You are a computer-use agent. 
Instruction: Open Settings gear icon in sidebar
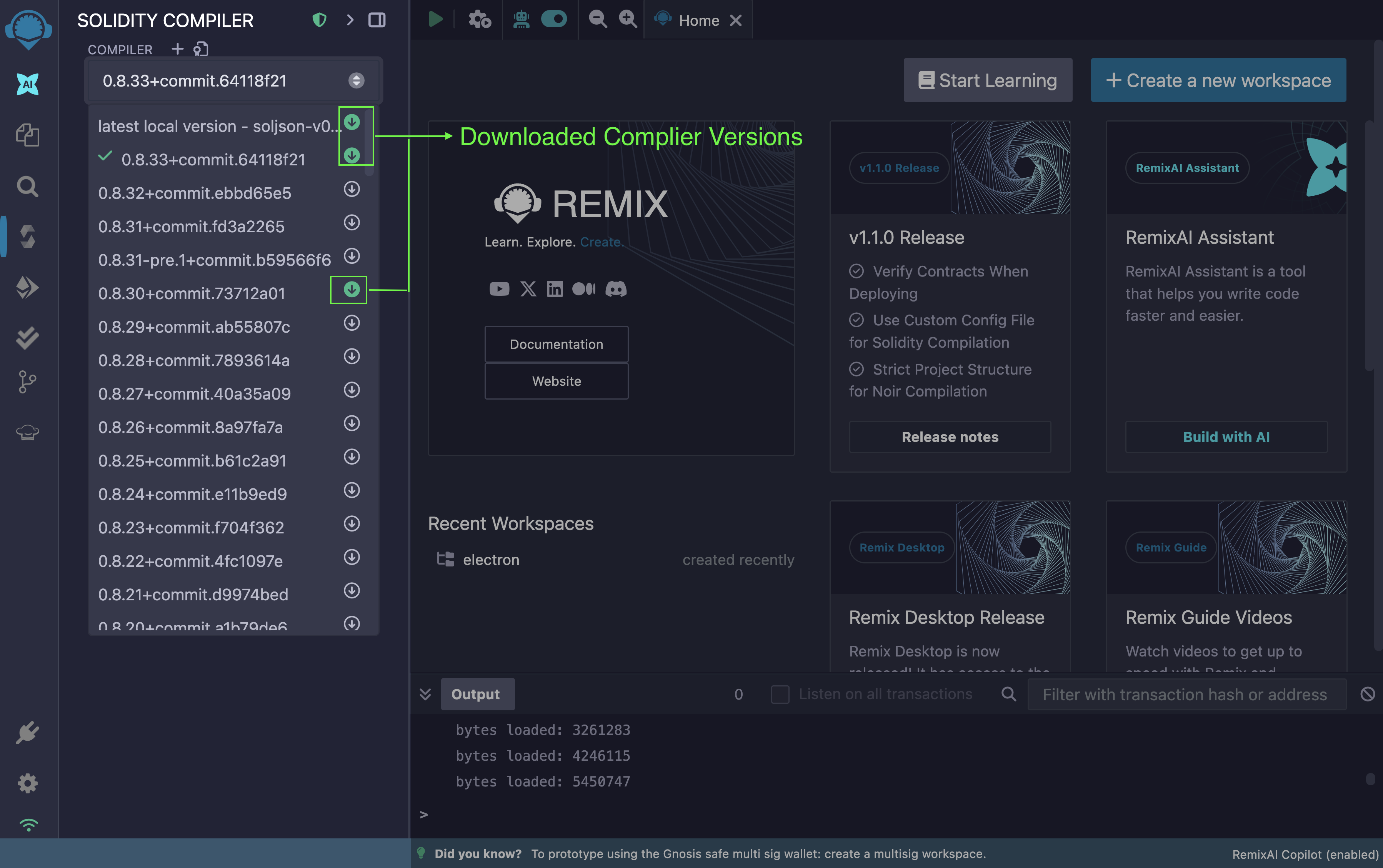click(x=28, y=783)
